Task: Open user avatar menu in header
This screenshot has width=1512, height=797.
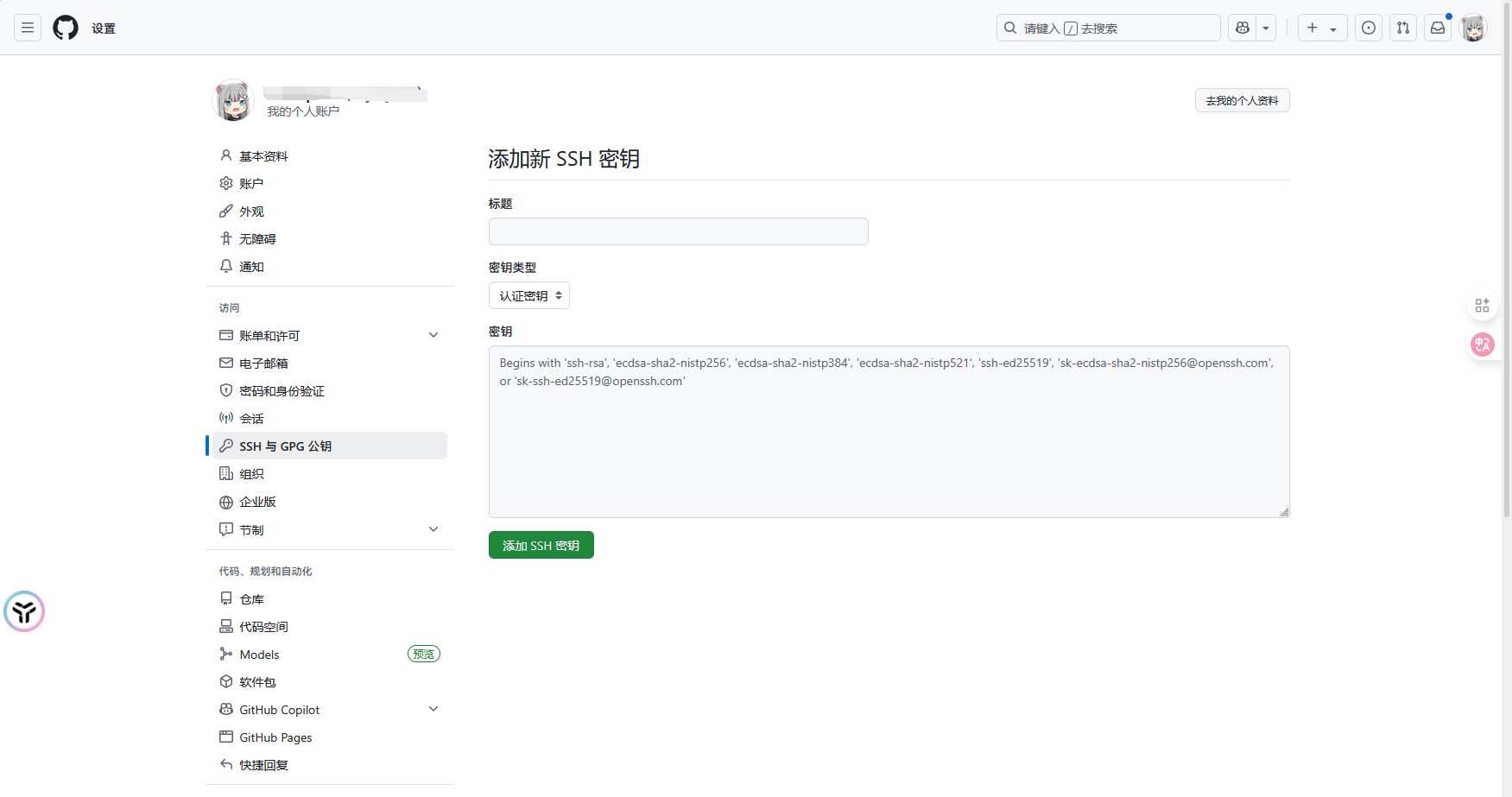Action: 1473,28
